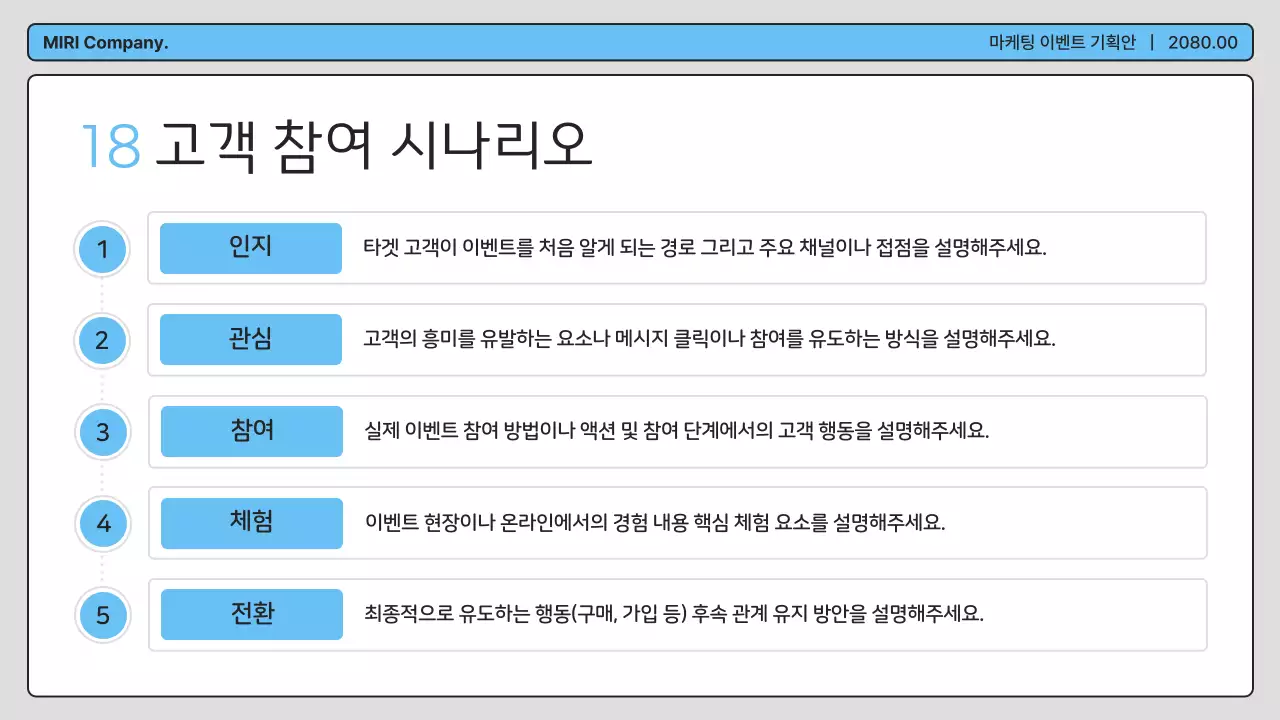This screenshot has height=720, width=1280.
Task: Select the blue '전환' stage label
Action: 250,615
